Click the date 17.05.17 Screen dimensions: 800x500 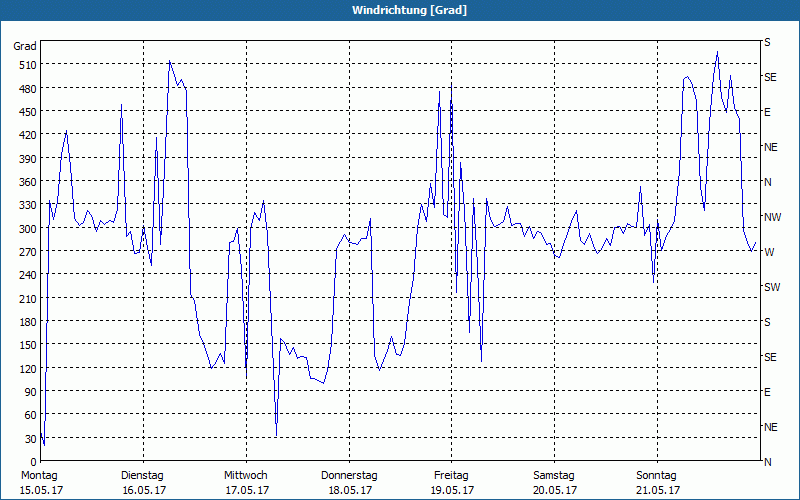point(247,490)
